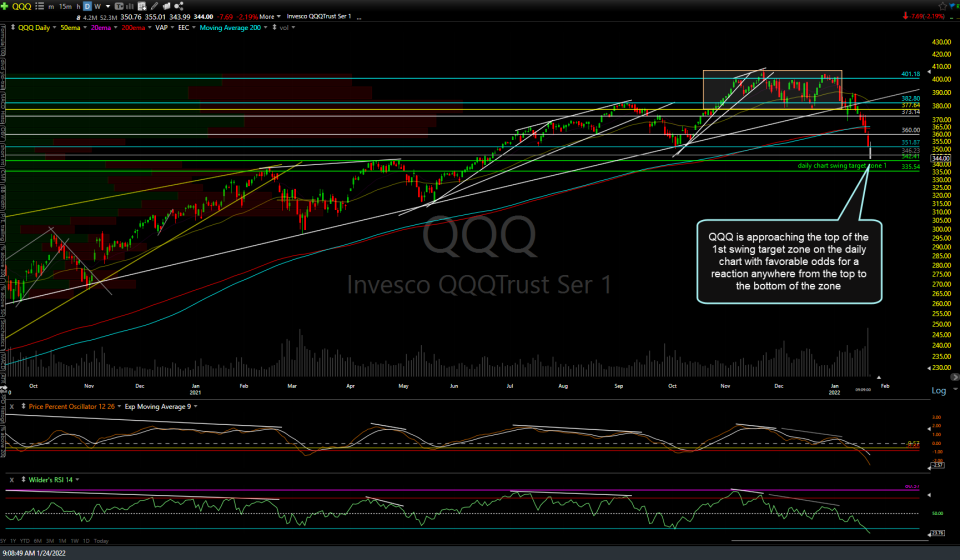Select the hourly 'h' timeframe
Image resolution: width=960 pixels, height=560 pixels.
[78, 7]
